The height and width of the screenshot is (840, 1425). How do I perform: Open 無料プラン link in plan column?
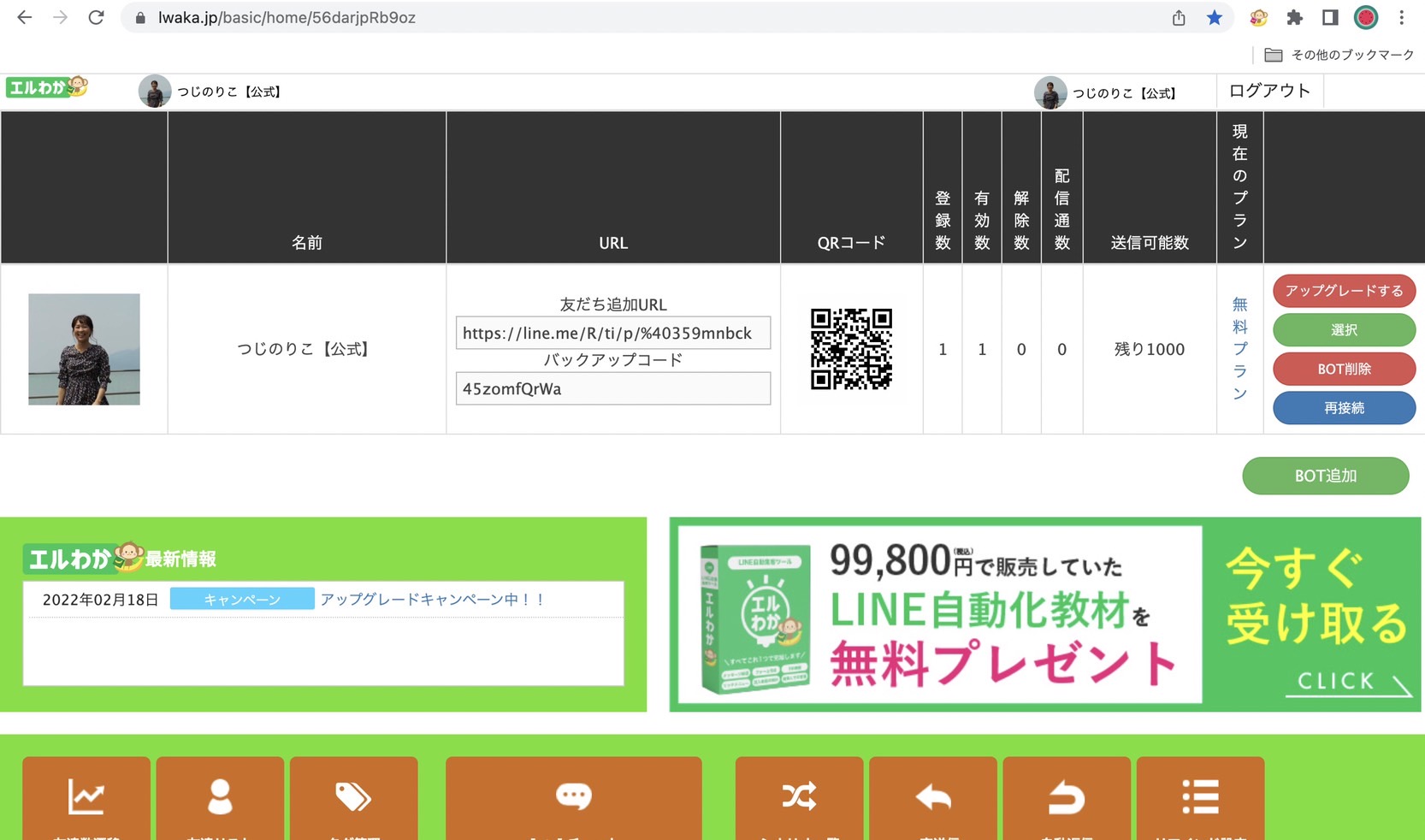pos(1239,349)
